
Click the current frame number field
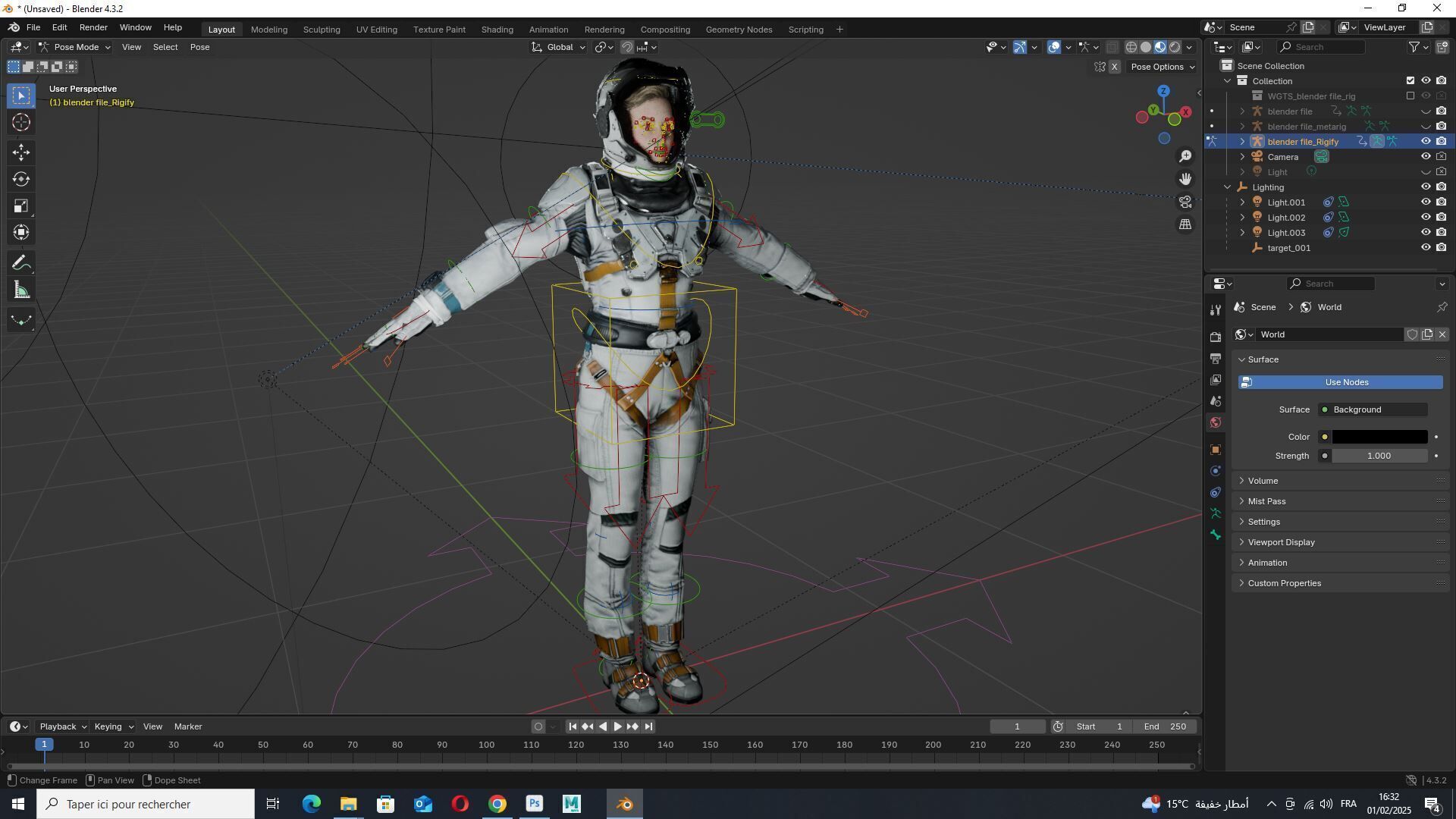coord(1017,726)
